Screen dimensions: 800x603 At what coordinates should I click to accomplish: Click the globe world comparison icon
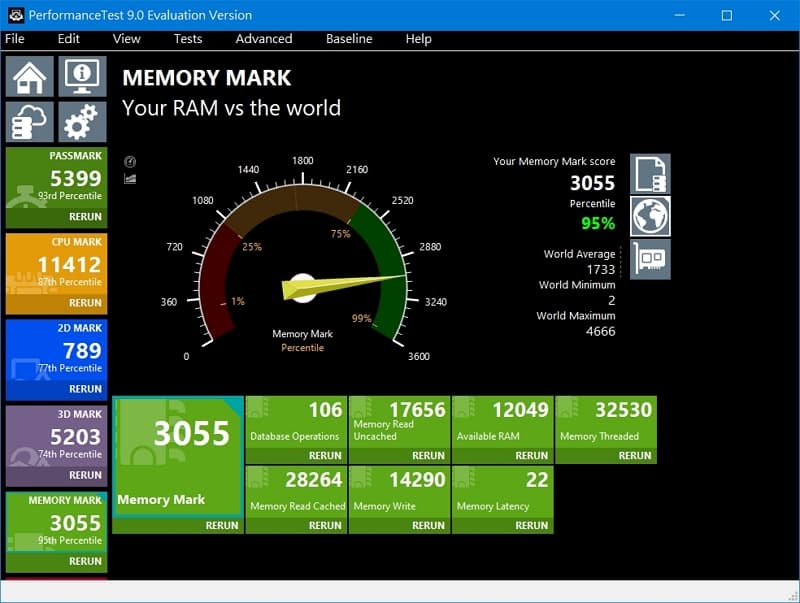click(650, 216)
